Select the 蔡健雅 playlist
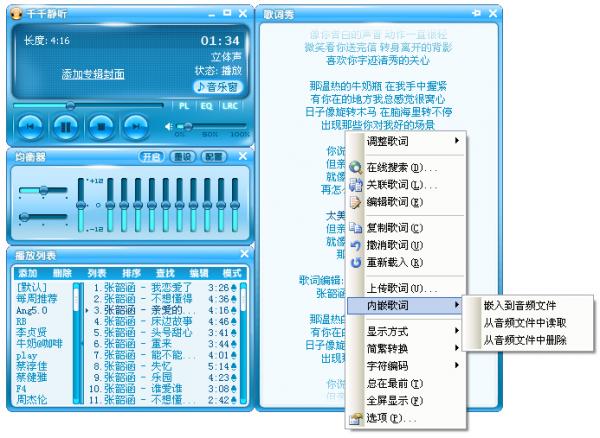The image size is (600, 438). [x=31, y=377]
